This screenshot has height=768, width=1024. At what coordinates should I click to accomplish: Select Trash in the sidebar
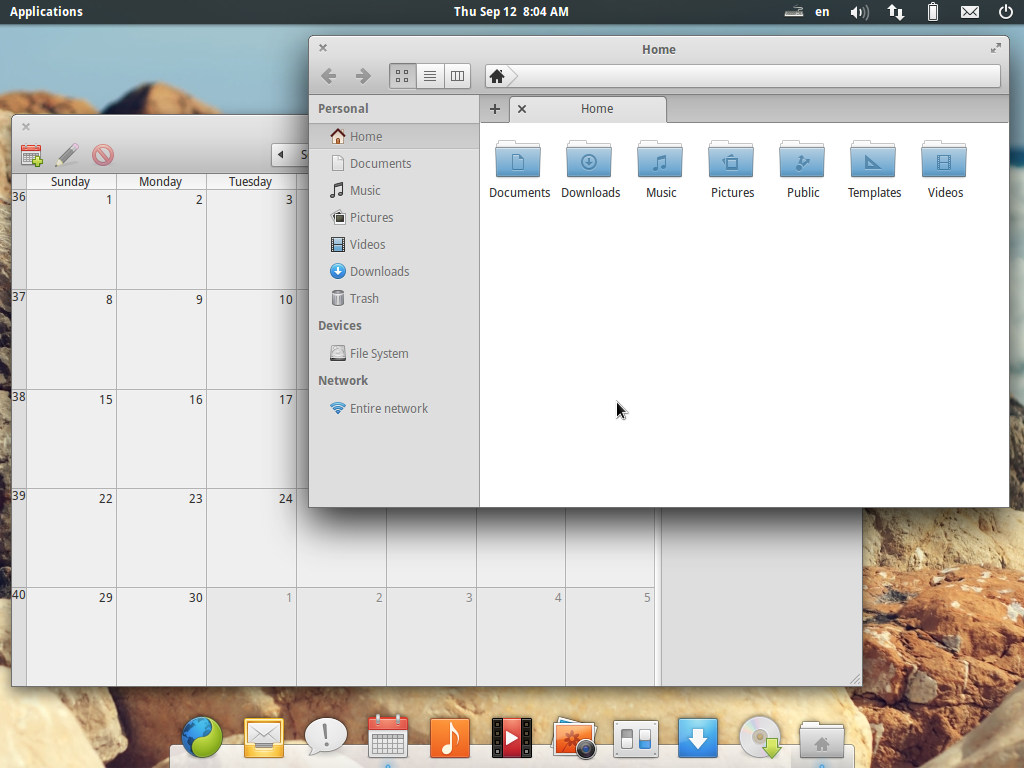(x=364, y=298)
